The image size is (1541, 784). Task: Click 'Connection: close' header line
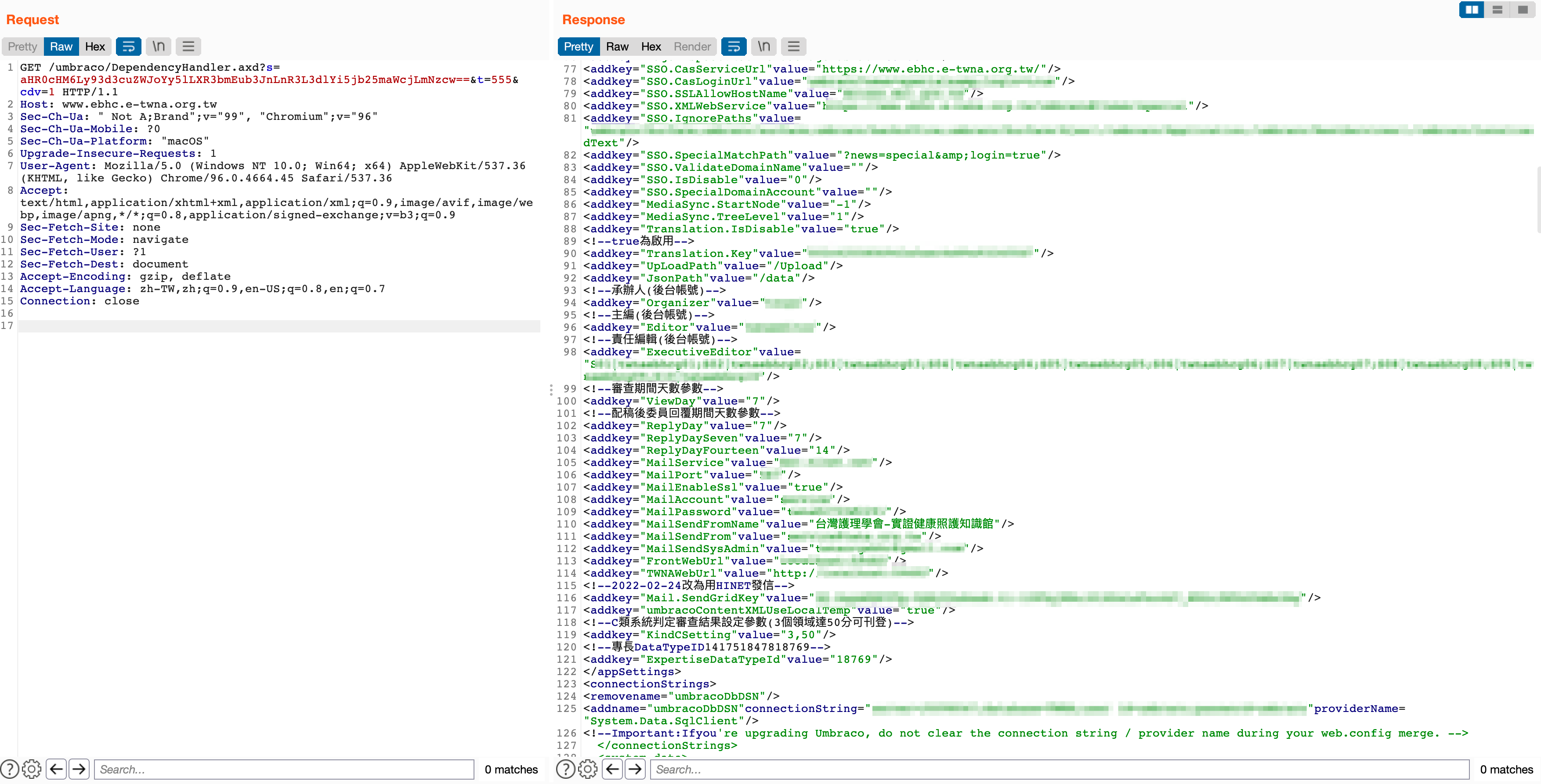80,301
